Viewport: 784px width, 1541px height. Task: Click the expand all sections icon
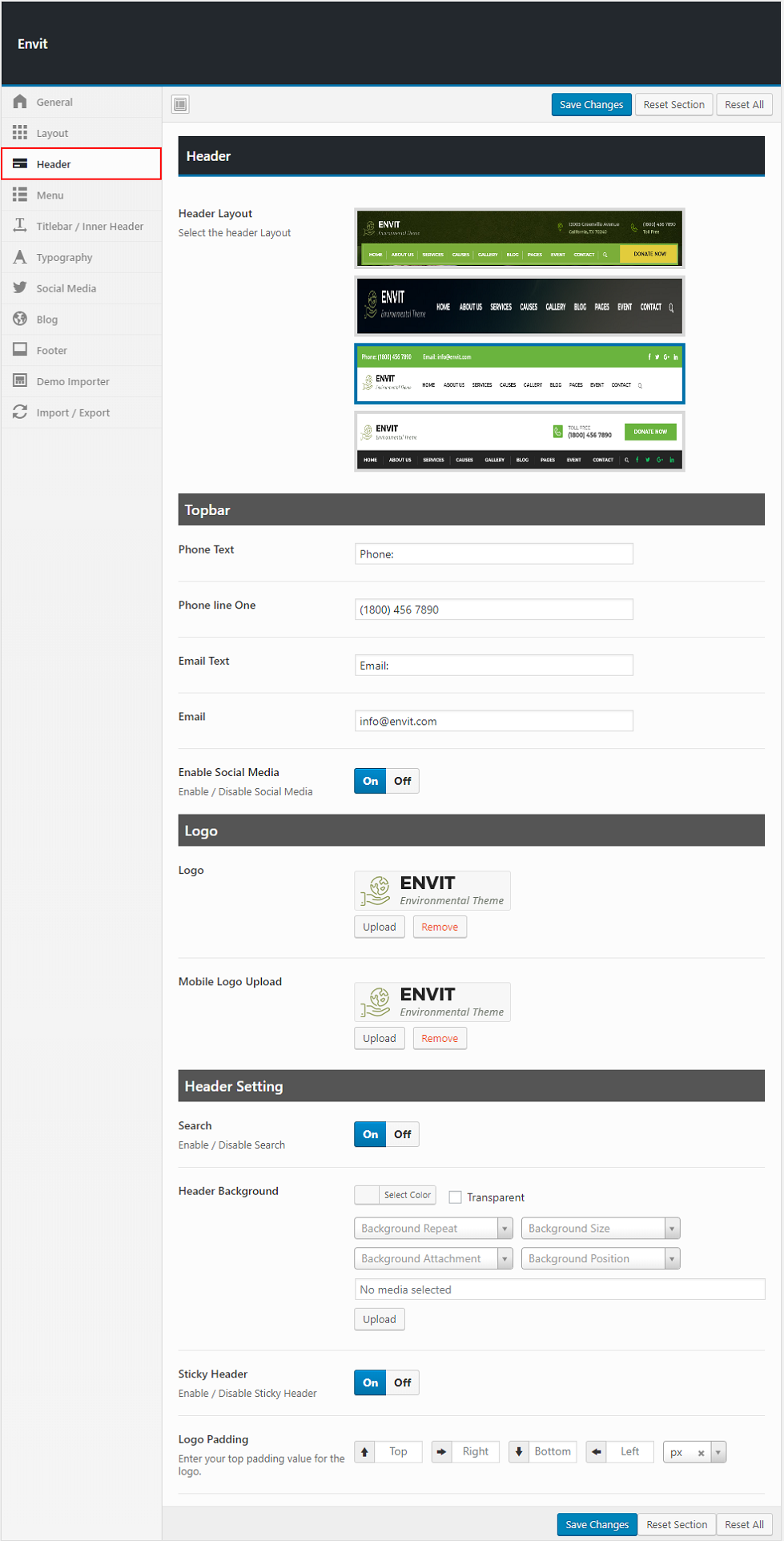pyautogui.click(x=181, y=104)
